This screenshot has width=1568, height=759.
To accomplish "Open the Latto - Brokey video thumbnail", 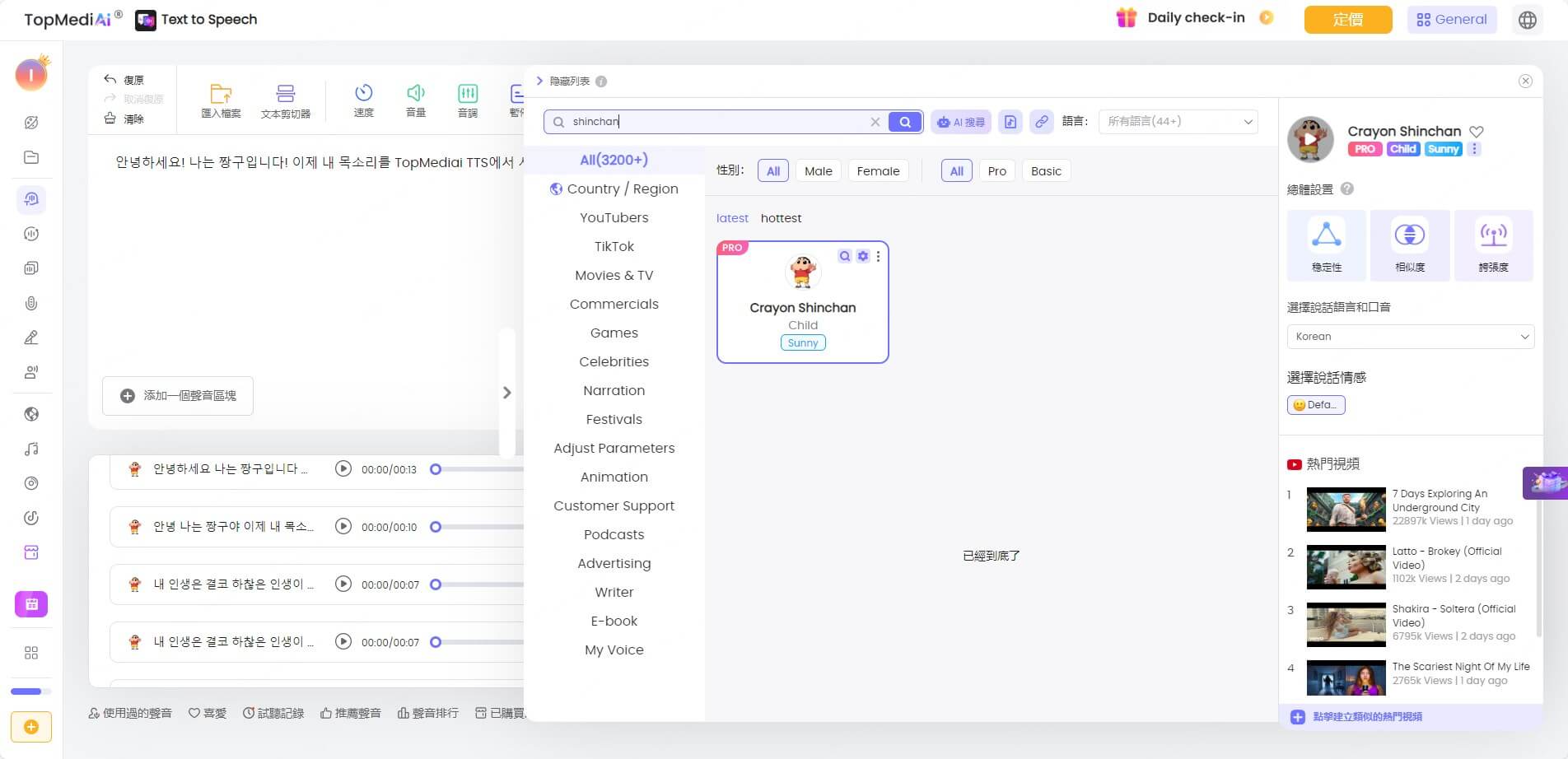I will [1346, 567].
